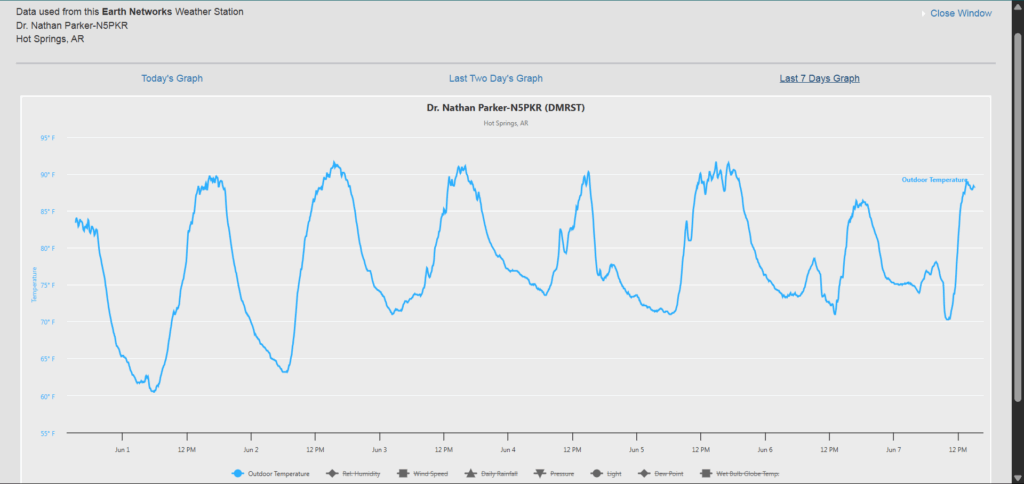Select the Last 7 Days Graph tab
This screenshot has height=484, width=1024.
click(x=819, y=78)
